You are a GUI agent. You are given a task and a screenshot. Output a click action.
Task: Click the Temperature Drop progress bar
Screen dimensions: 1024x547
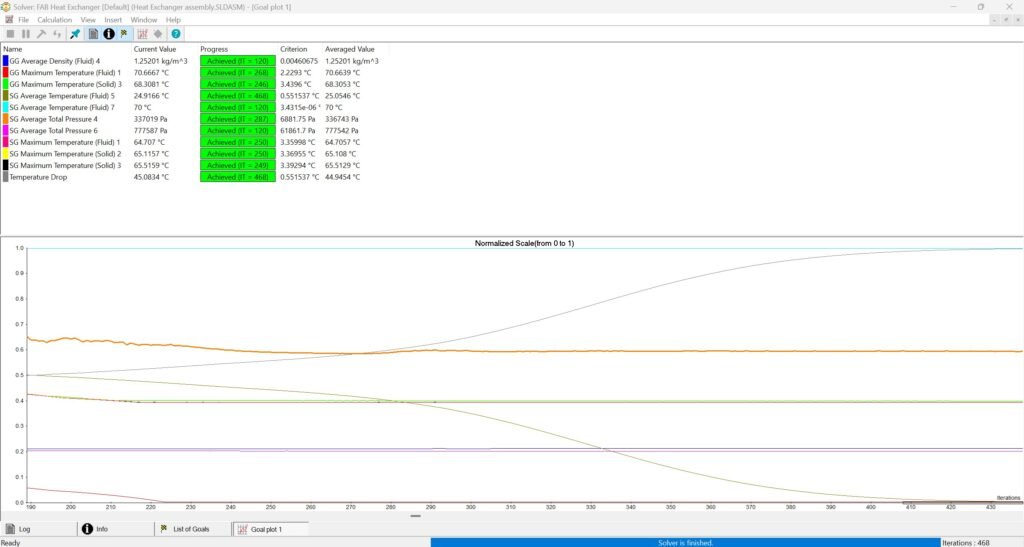coord(236,177)
